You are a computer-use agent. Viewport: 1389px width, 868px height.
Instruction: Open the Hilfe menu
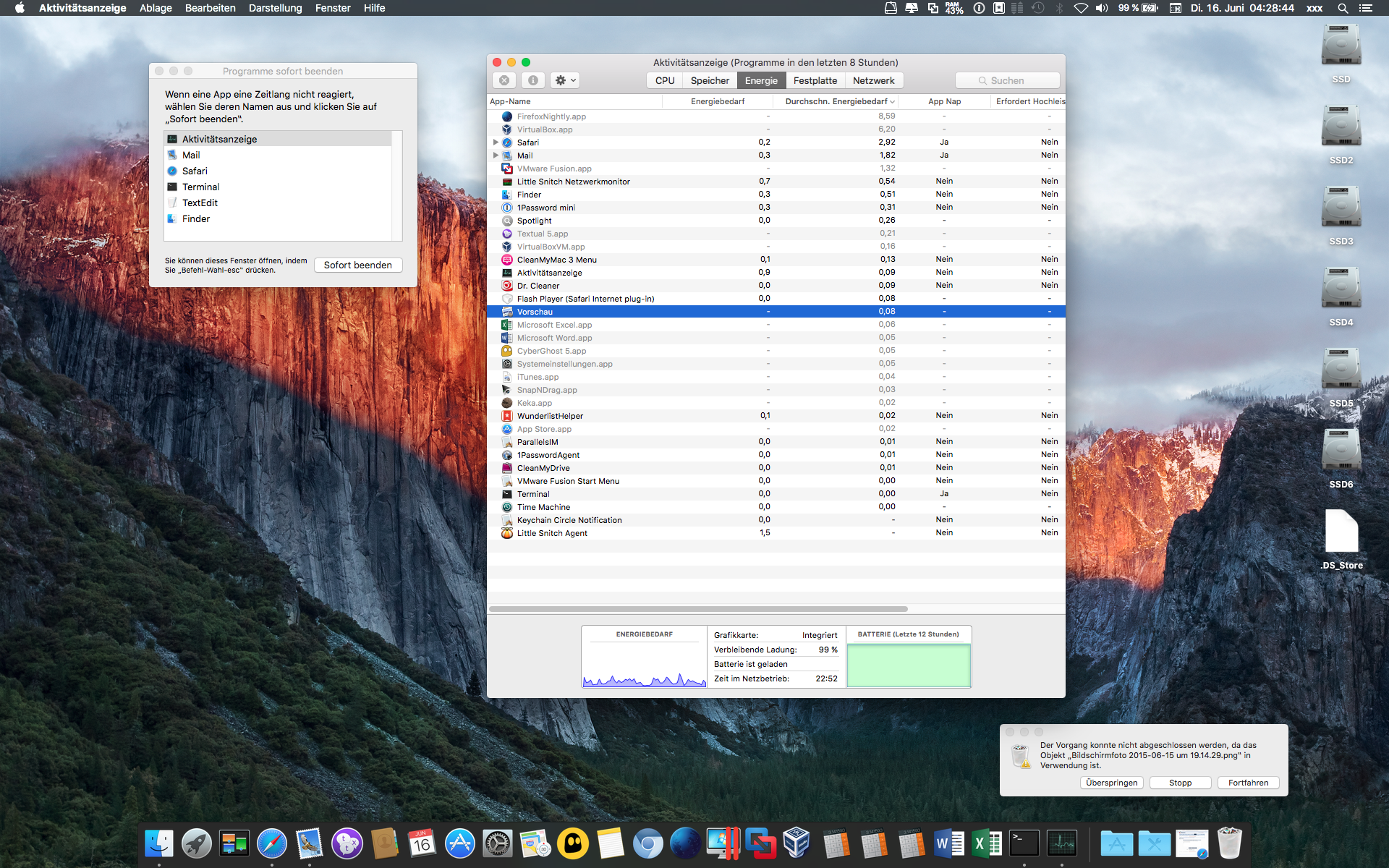click(374, 8)
